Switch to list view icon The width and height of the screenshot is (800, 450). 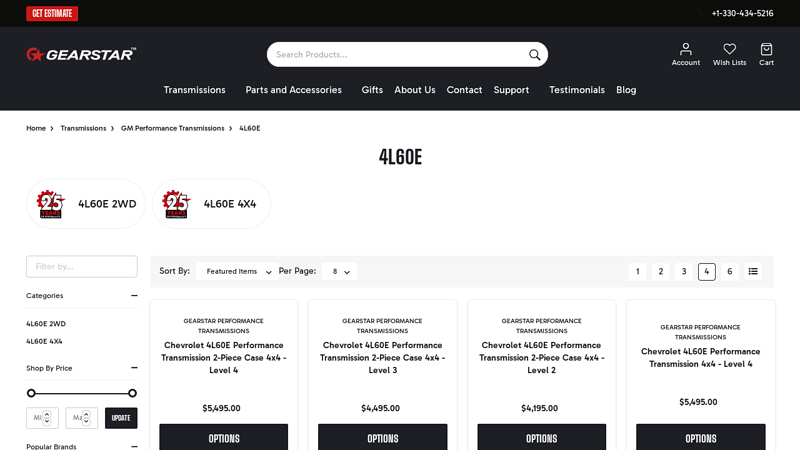click(x=753, y=271)
